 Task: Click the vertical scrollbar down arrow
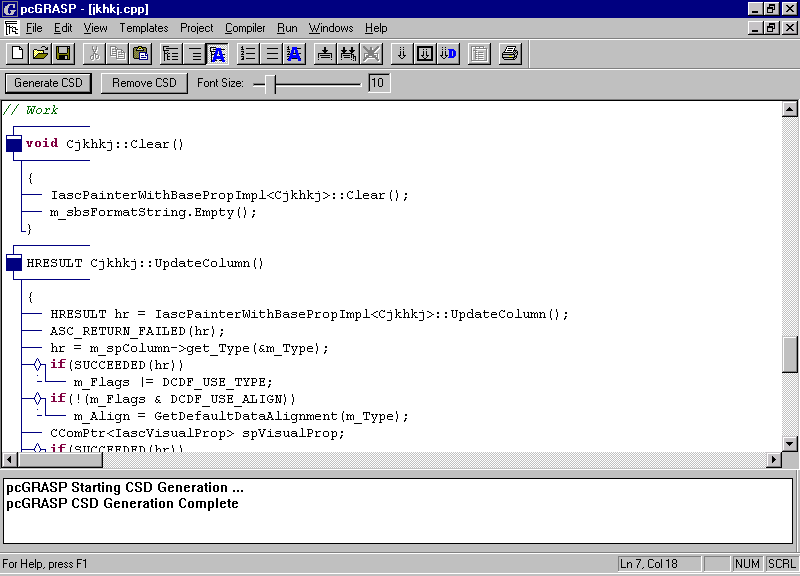click(x=789, y=442)
